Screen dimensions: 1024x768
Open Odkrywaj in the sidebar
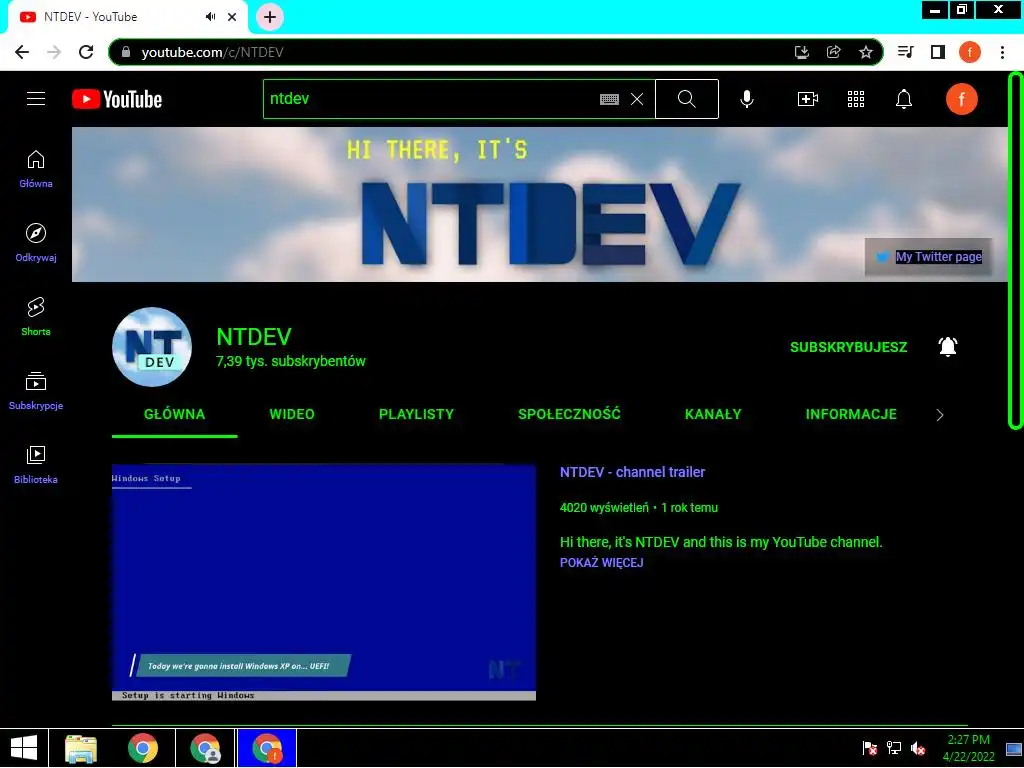pyautogui.click(x=36, y=243)
